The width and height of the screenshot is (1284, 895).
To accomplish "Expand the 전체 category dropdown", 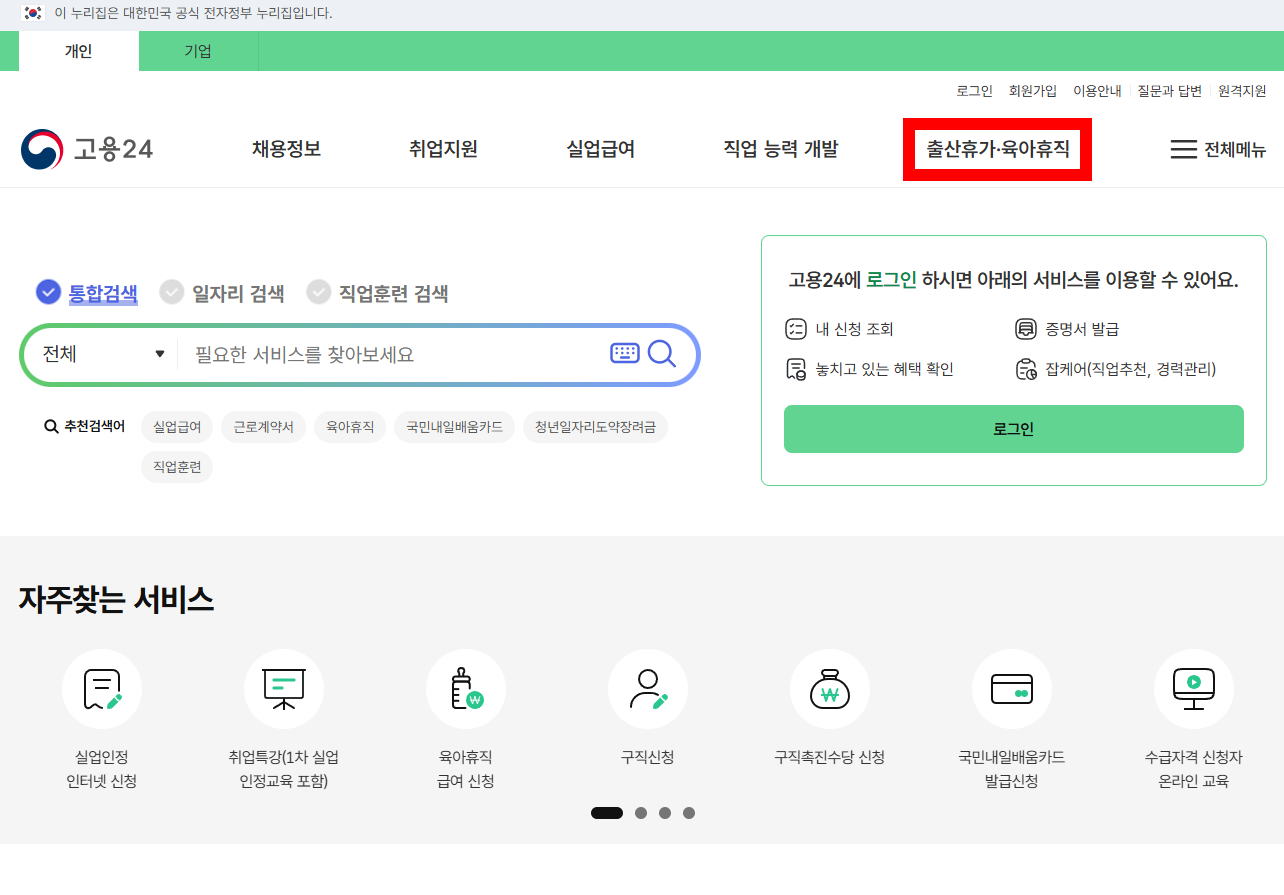I will (x=99, y=355).
